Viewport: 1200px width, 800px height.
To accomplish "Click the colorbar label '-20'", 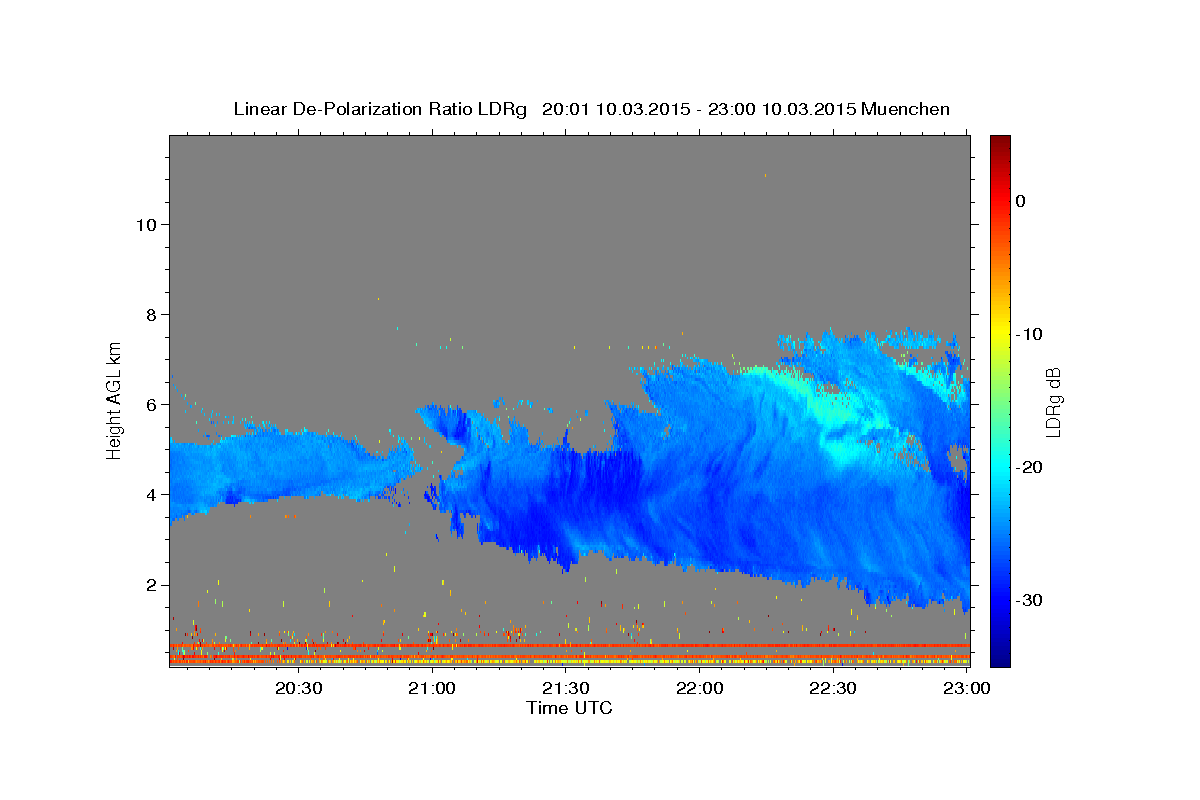I will 1030,467.
